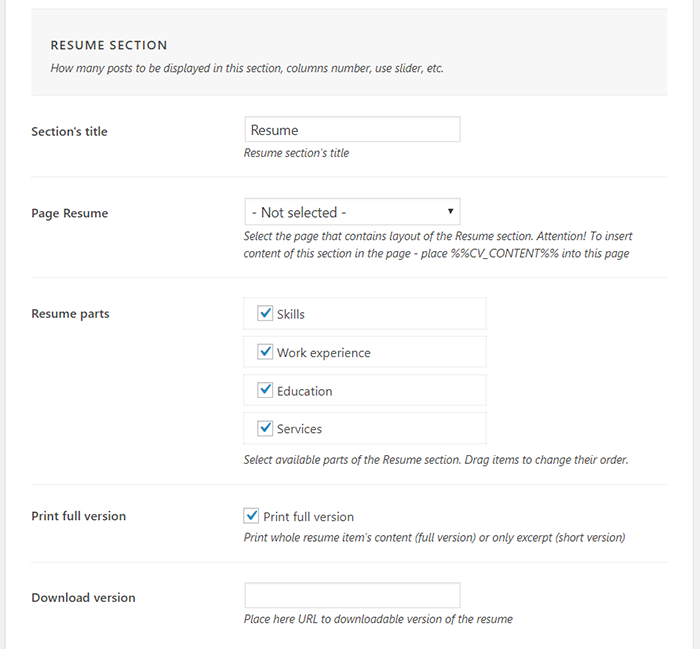Toggle the Services checkbox off
This screenshot has width=700, height=649.
[x=266, y=428]
